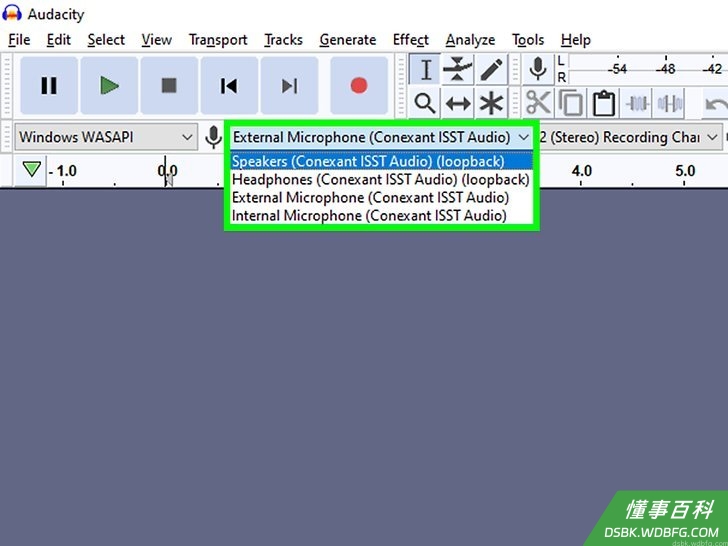Open the Help menu
The width and height of the screenshot is (728, 546).
[575, 40]
